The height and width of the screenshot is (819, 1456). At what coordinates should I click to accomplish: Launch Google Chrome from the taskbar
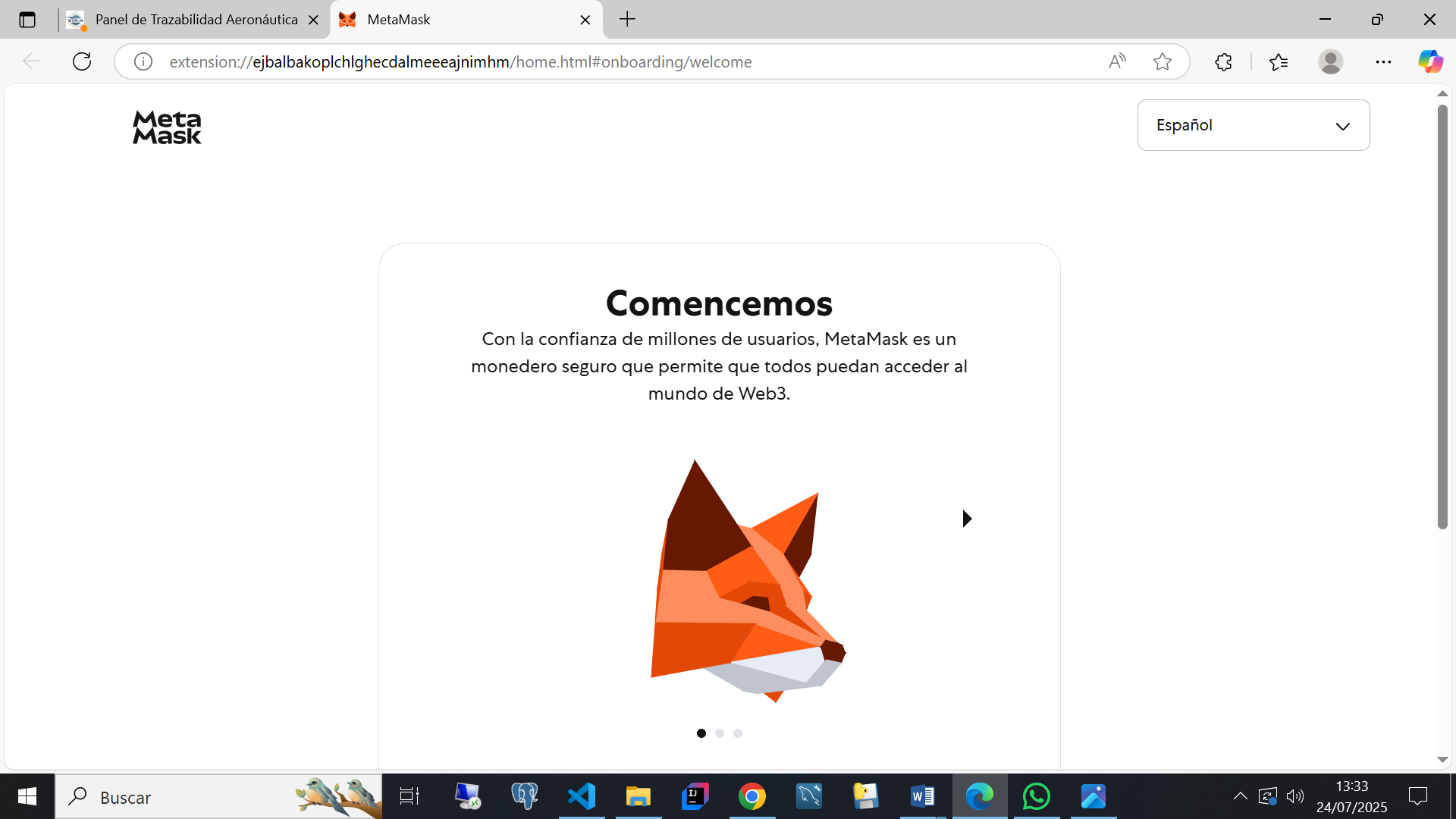pyautogui.click(x=752, y=796)
